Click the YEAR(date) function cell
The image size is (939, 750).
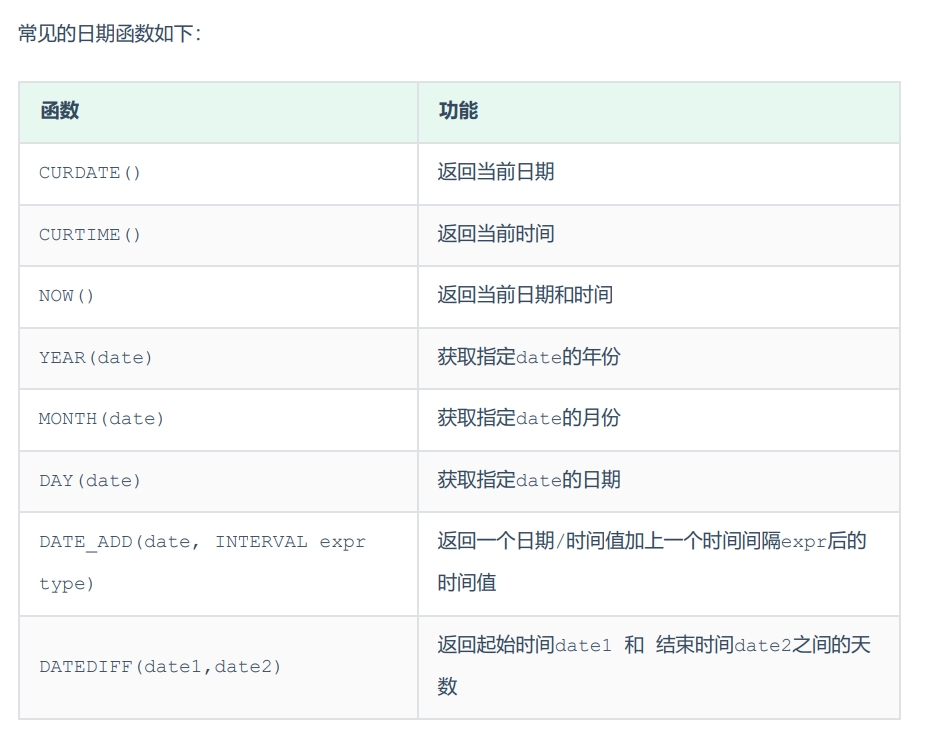coord(96,357)
